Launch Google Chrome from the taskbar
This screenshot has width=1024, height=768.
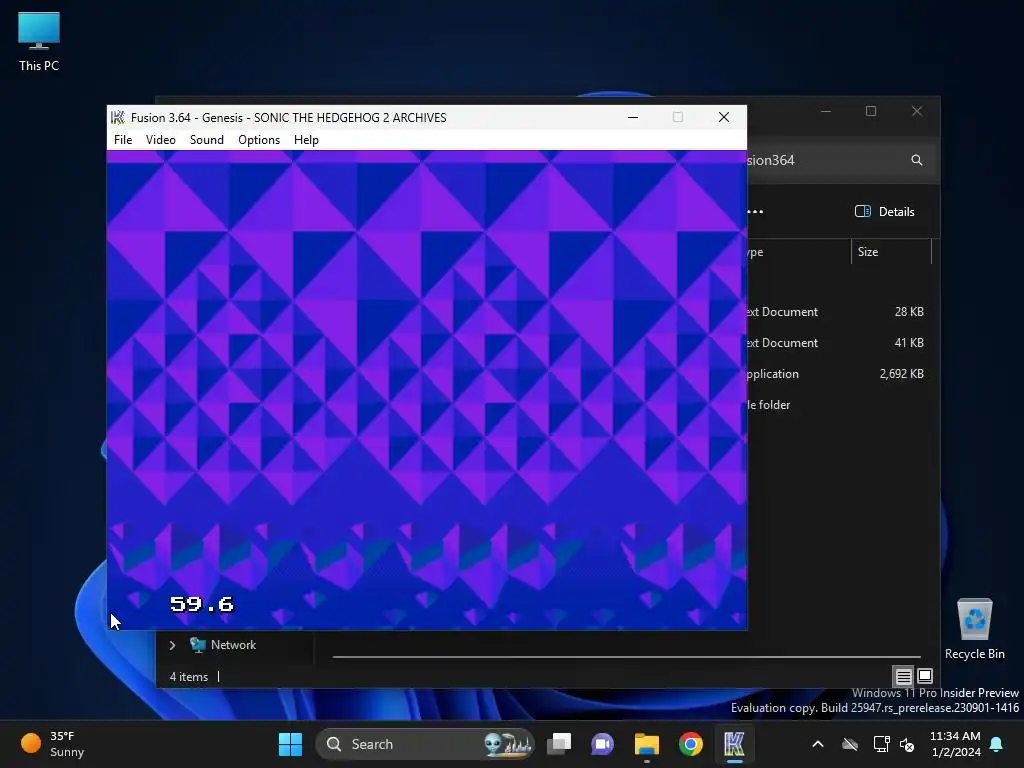point(690,744)
